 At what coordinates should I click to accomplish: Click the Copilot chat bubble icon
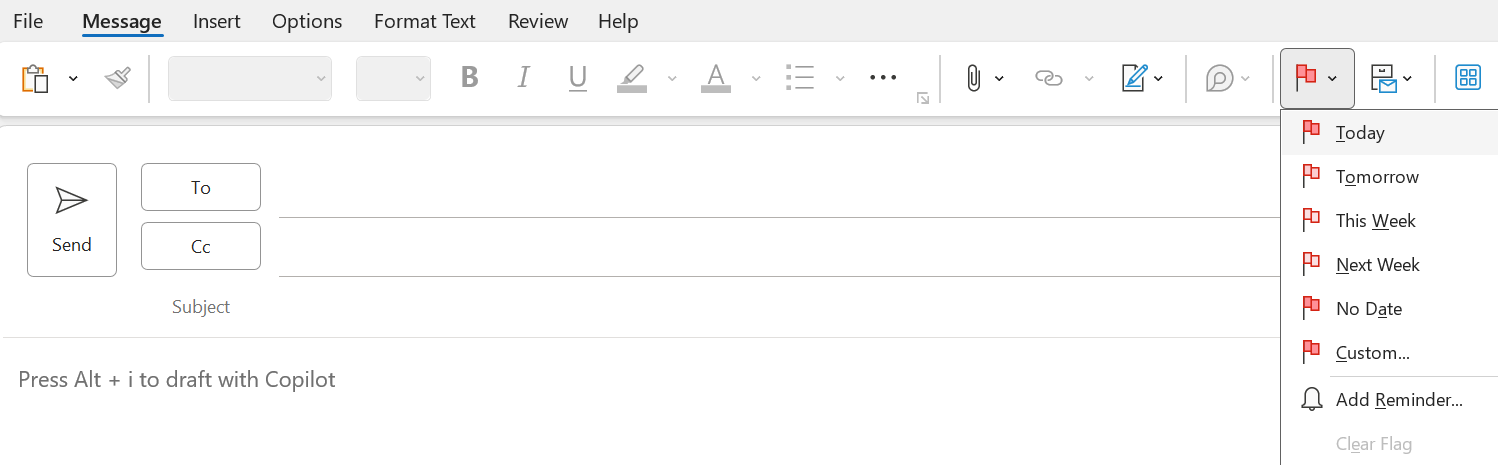[x=1220, y=78]
